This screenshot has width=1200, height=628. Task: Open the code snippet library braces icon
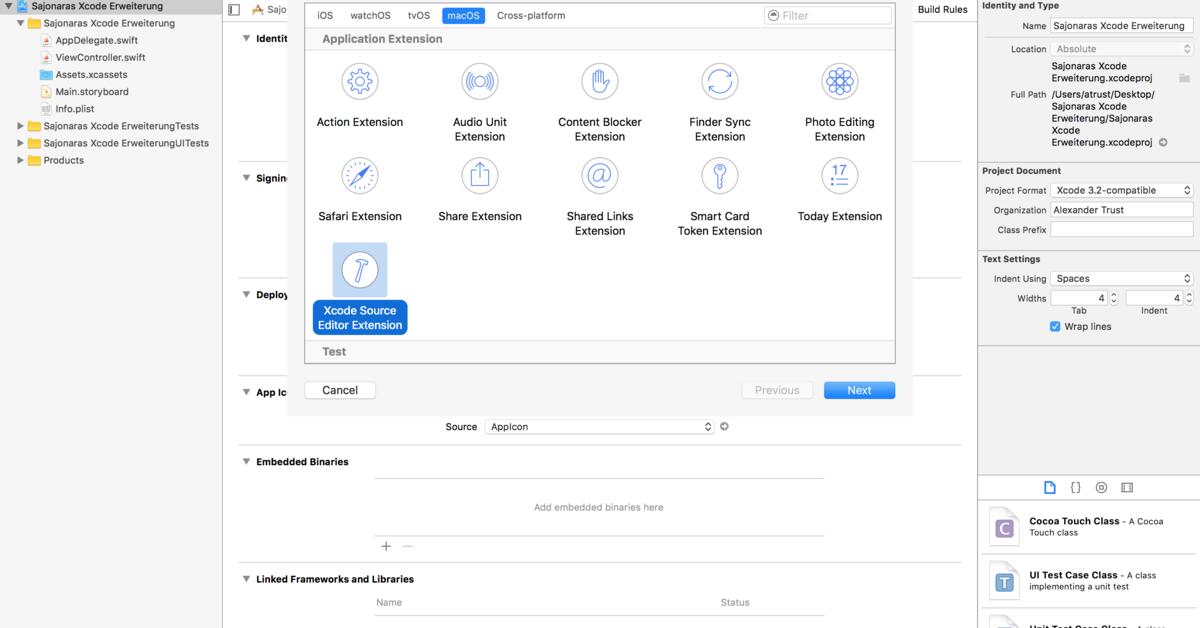tap(1076, 487)
